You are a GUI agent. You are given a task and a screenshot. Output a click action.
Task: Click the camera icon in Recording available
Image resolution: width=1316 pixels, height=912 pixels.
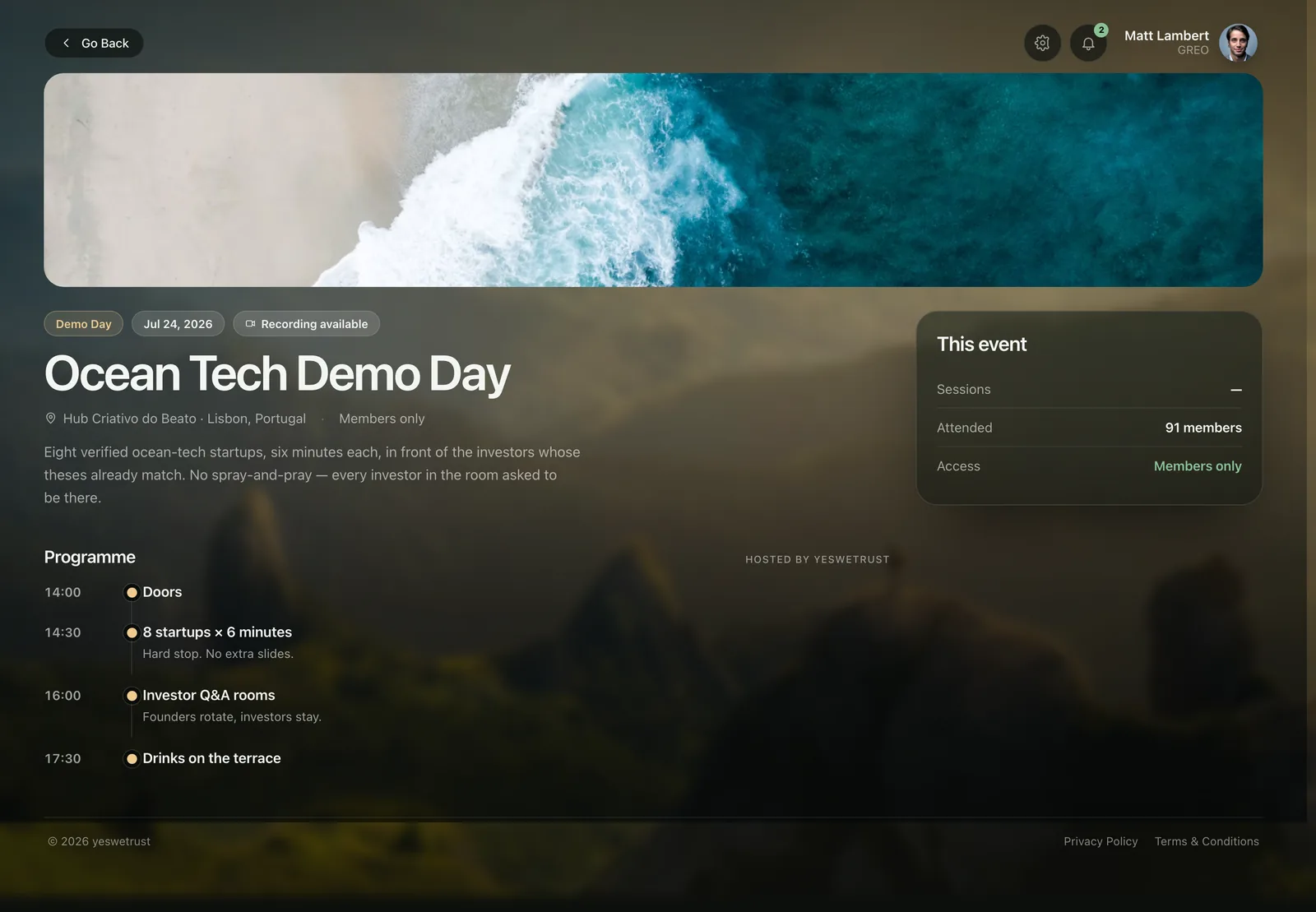pyautogui.click(x=251, y=324)
